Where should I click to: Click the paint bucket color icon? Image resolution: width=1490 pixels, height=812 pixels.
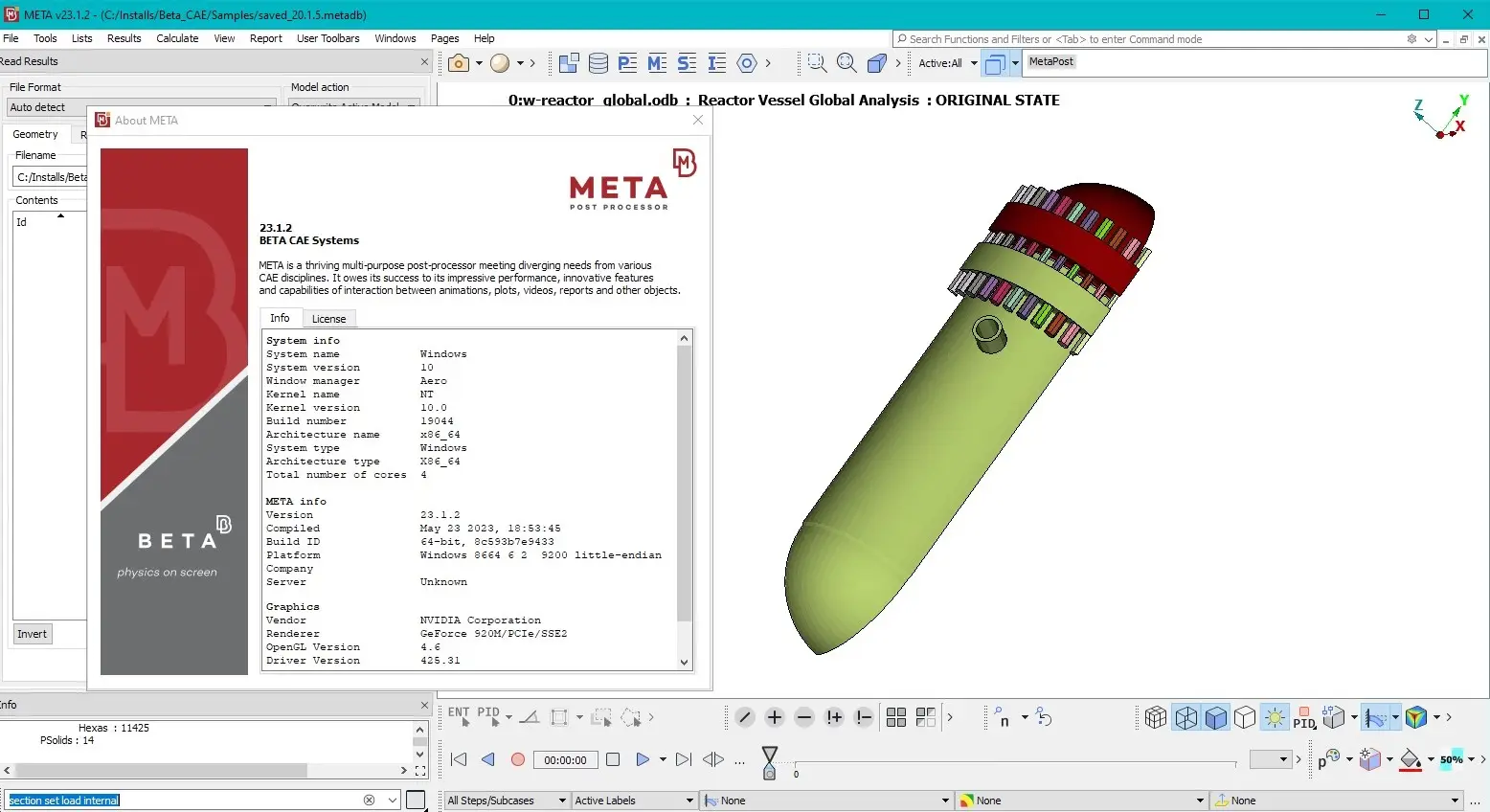[x=1411, y=760]
